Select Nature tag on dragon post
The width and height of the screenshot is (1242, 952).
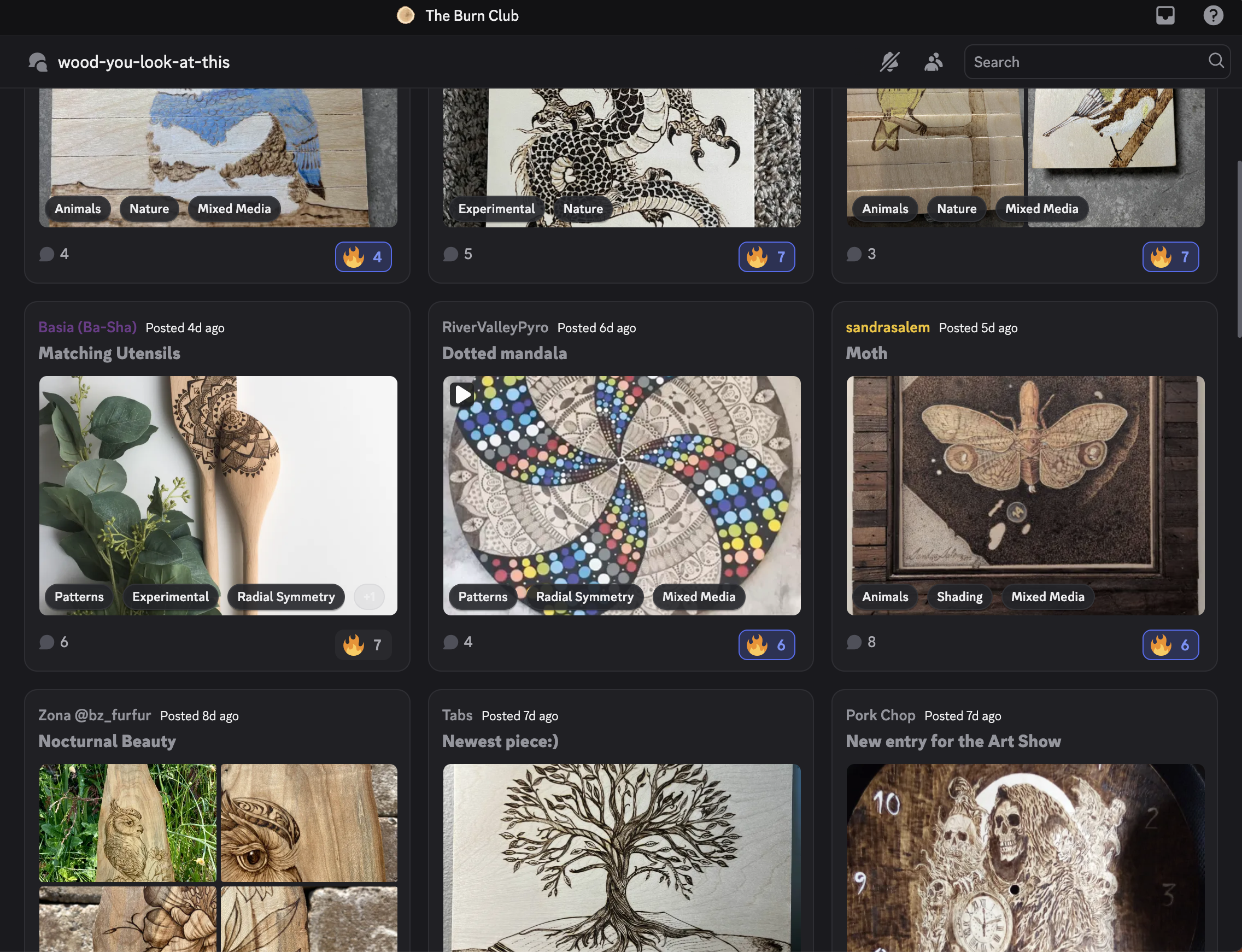[583, 209]
